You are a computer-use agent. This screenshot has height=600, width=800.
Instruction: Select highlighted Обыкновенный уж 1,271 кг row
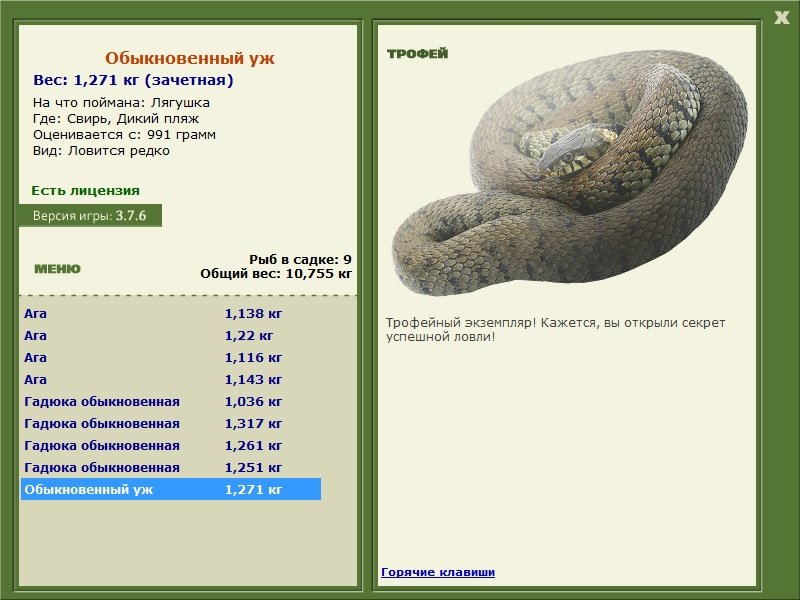pos(171,489)
